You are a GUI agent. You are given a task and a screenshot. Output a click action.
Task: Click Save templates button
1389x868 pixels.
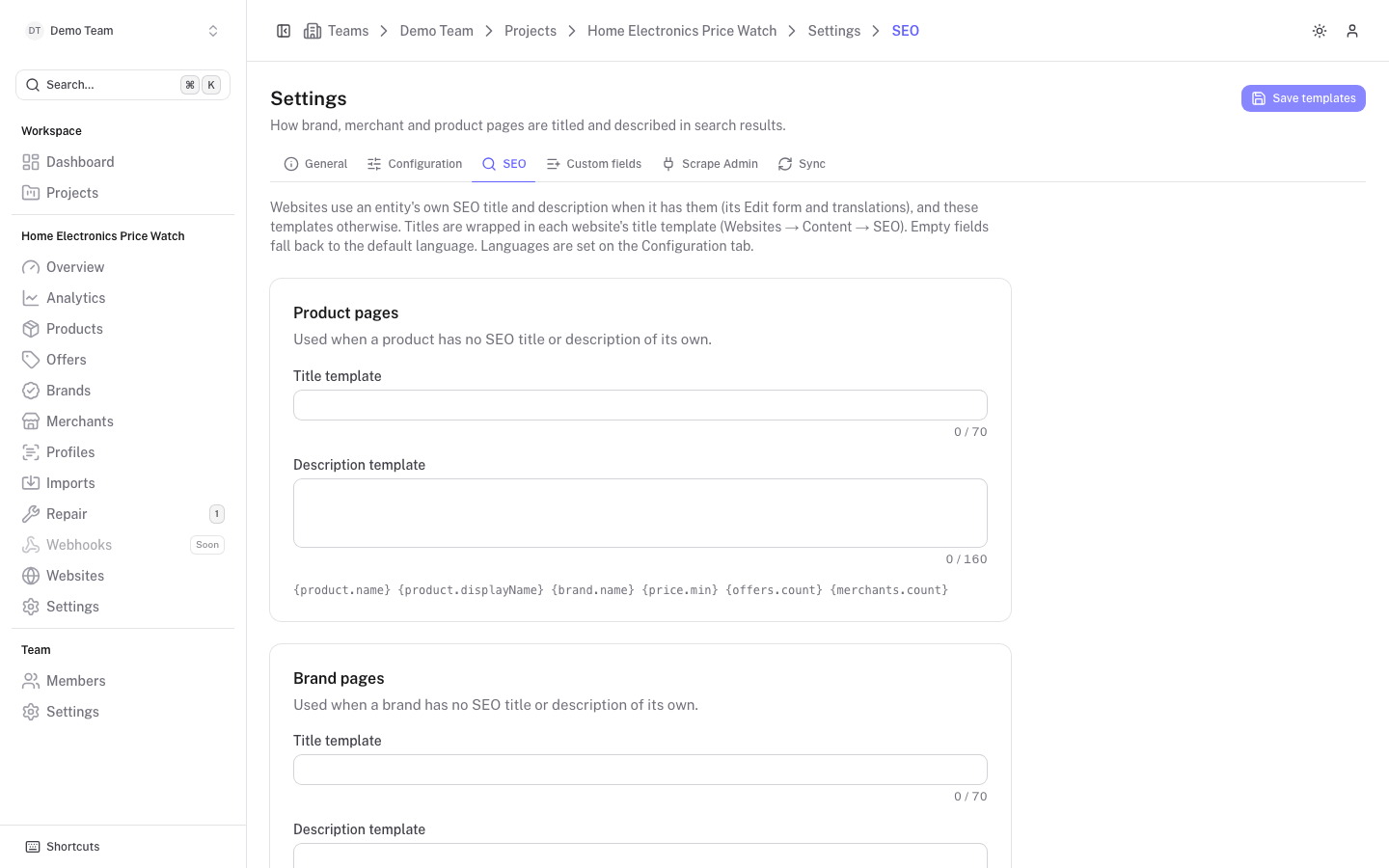click(x=1303, y=98)
